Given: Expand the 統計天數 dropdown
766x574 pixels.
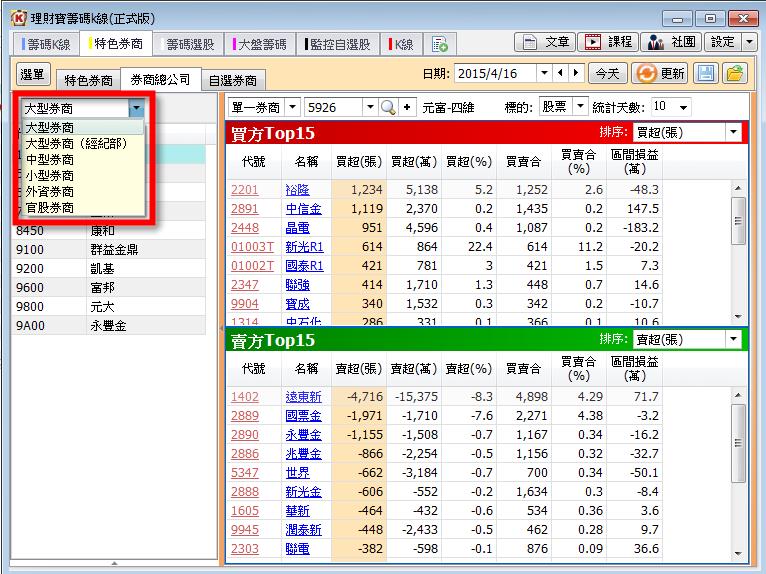Looking at the screenshot, I should (x=683, y=107).
